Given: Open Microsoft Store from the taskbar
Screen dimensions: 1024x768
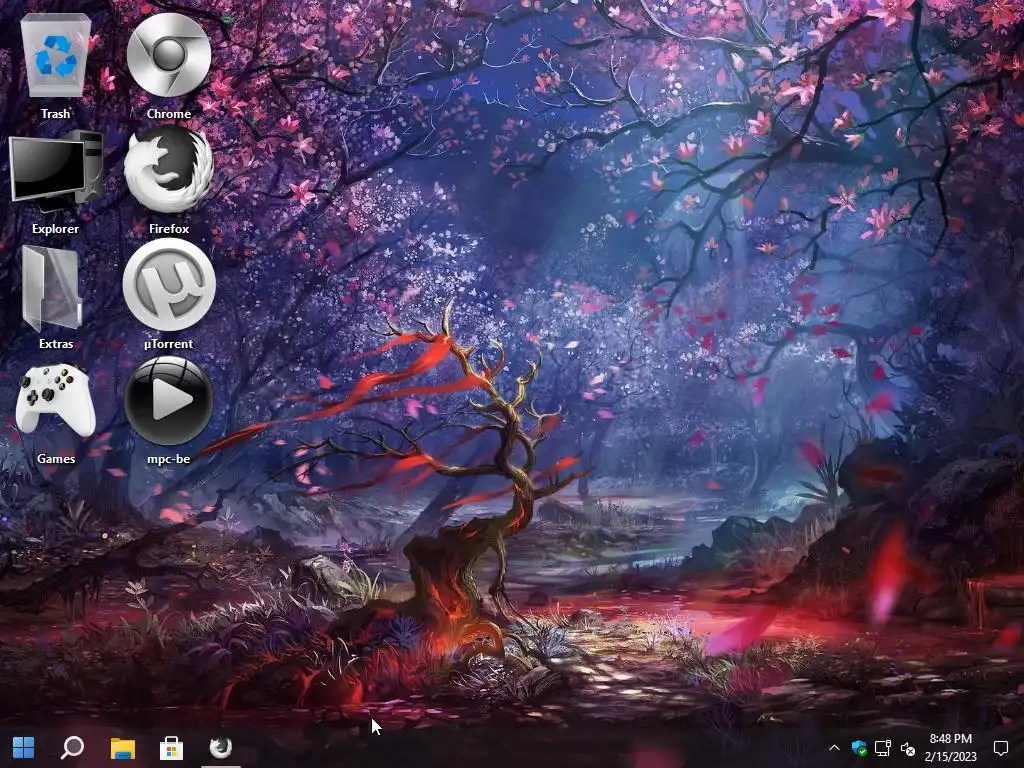Looking at the screenshot, I should [171, 748].
